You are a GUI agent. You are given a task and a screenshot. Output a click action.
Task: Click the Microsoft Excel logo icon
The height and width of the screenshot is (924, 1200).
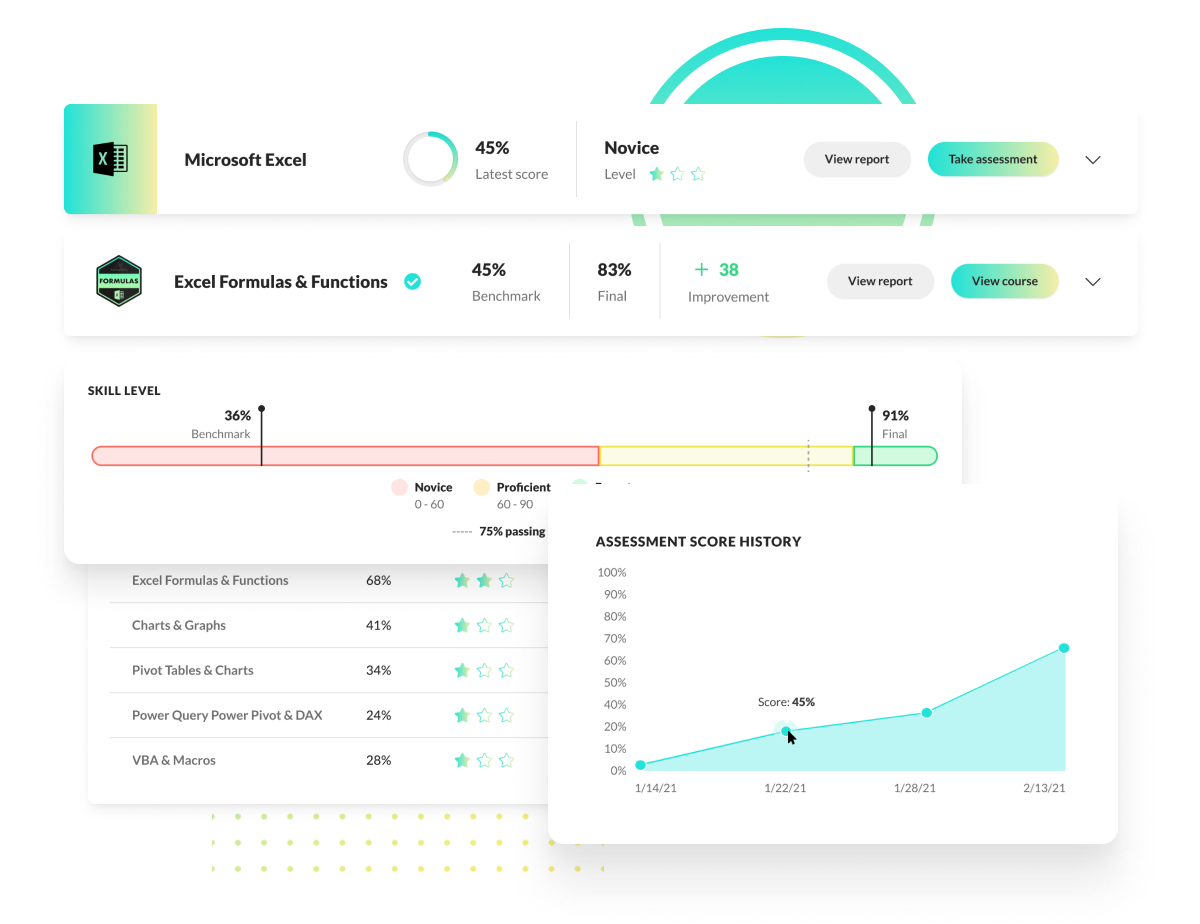[x=110, y=159]
